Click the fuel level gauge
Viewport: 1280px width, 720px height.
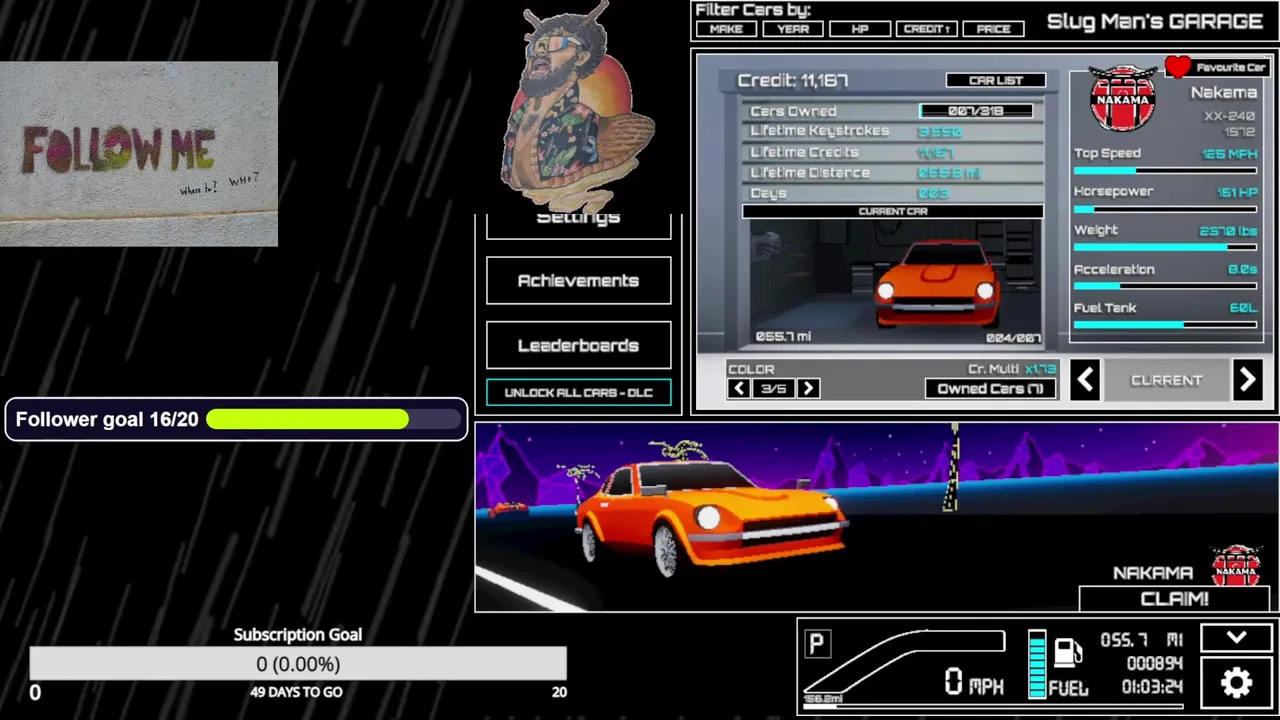[x=1037, y=664]
